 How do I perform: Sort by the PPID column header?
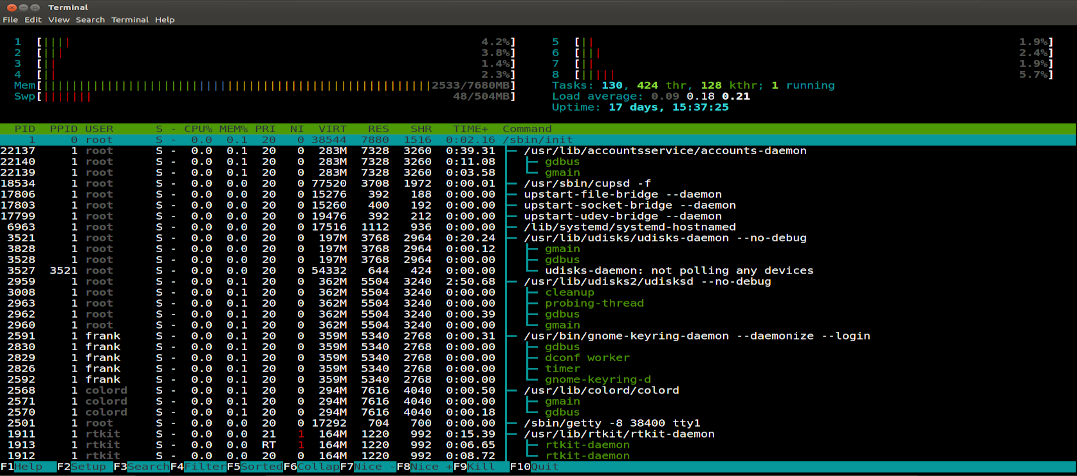64,129
